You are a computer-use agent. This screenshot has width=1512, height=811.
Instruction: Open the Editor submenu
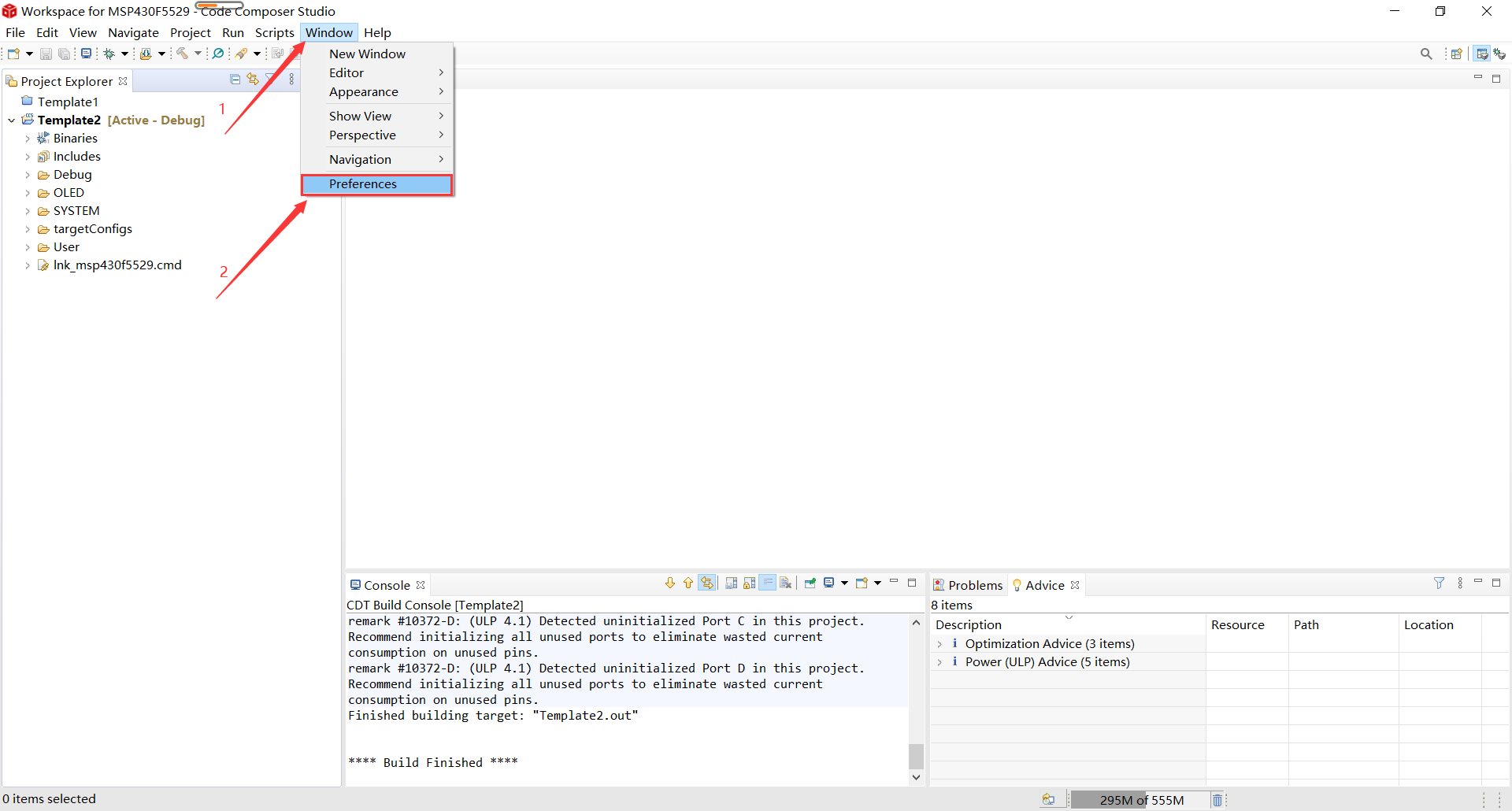tap(377, 72)
